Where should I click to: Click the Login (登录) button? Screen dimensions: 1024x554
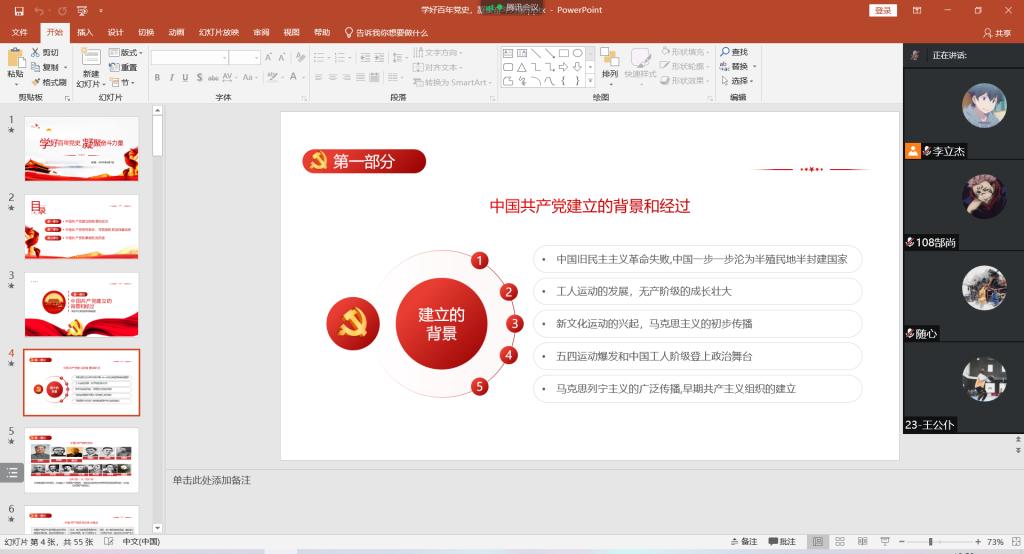coord(883,10)
